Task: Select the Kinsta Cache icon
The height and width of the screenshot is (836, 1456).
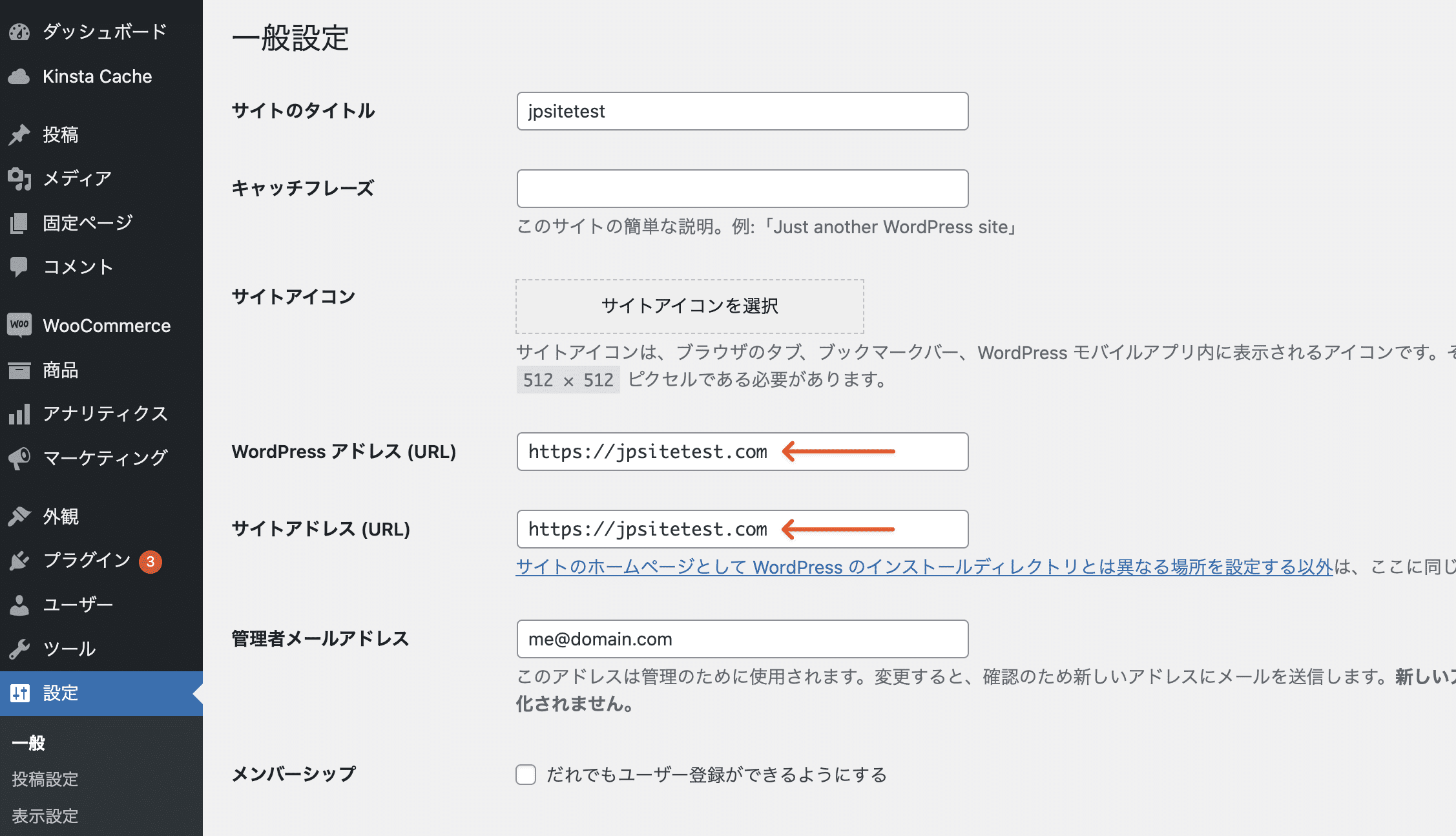Action: pyautogui.click(x=20, y=76)
